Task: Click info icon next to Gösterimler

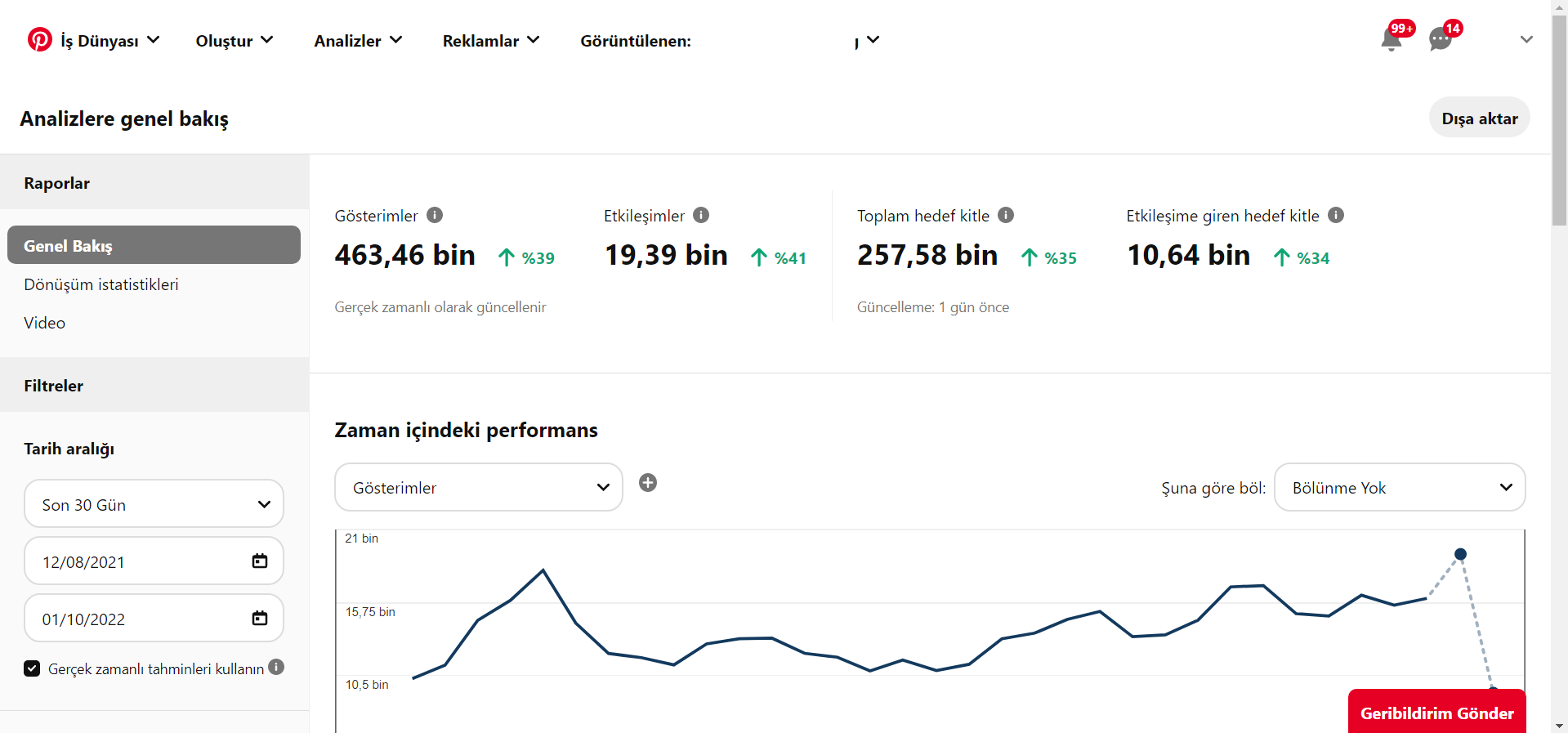Action: [x=435, y=215]
